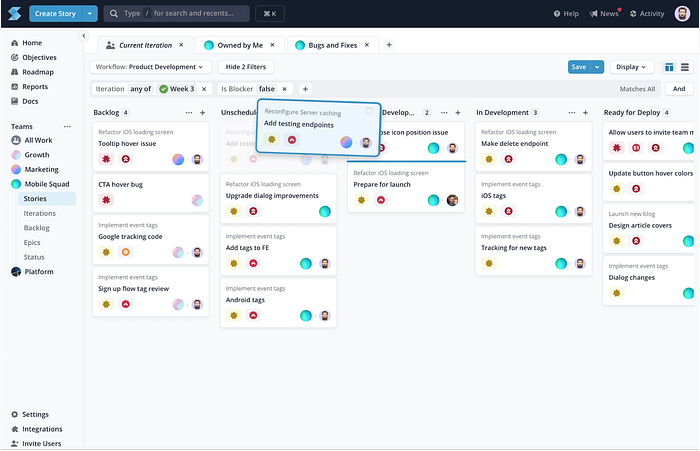Switch to list table view
Image resolution: width=700 pixels, height=451 pixels.
pos(684,67)
